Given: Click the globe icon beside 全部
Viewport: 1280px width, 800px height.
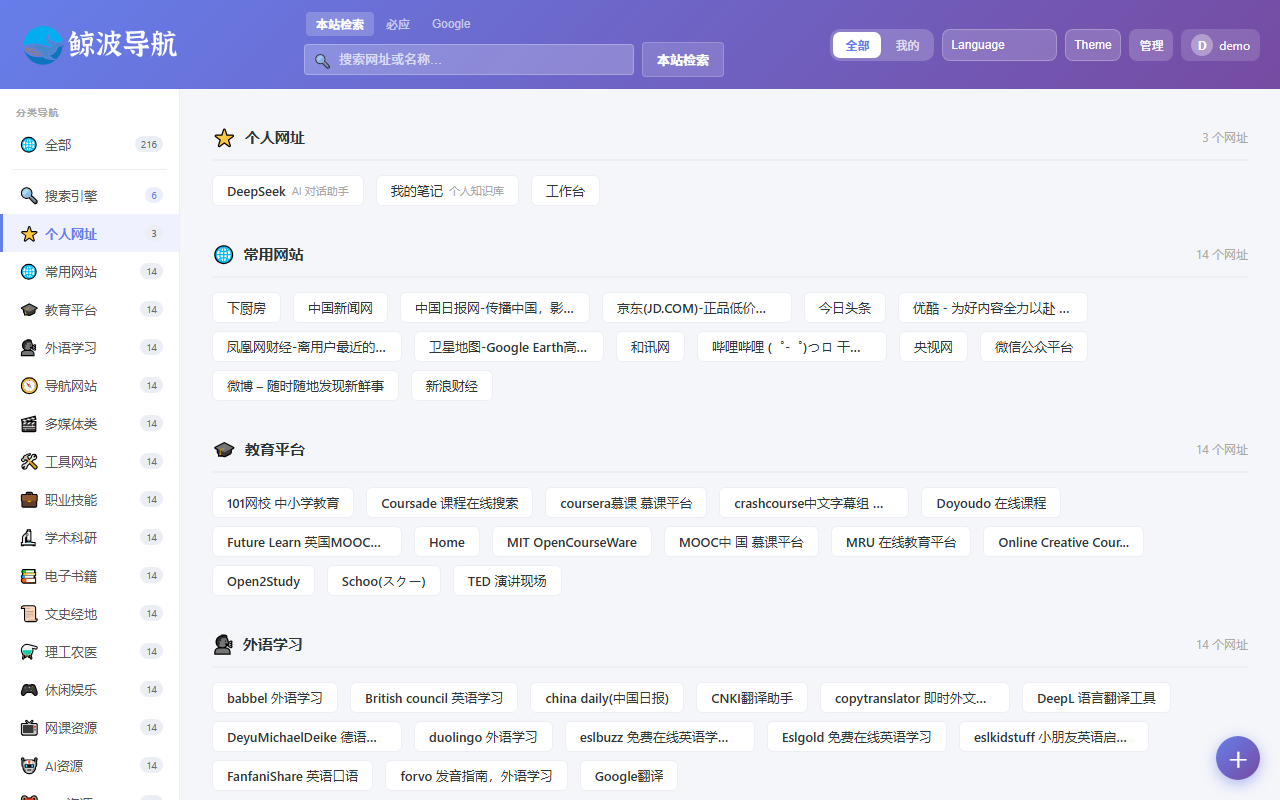Looking at the screenshot, I should pos(29,145).
